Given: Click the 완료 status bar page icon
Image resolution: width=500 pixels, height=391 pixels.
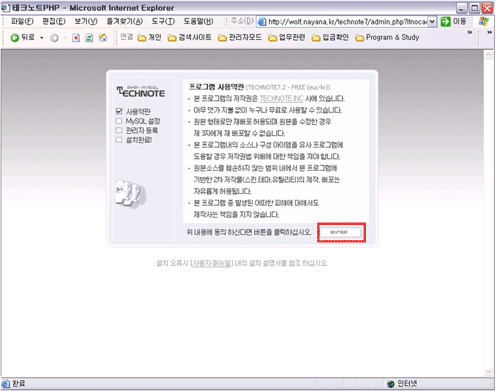Looking at the screenshot, I should click(x=6, y=384).
